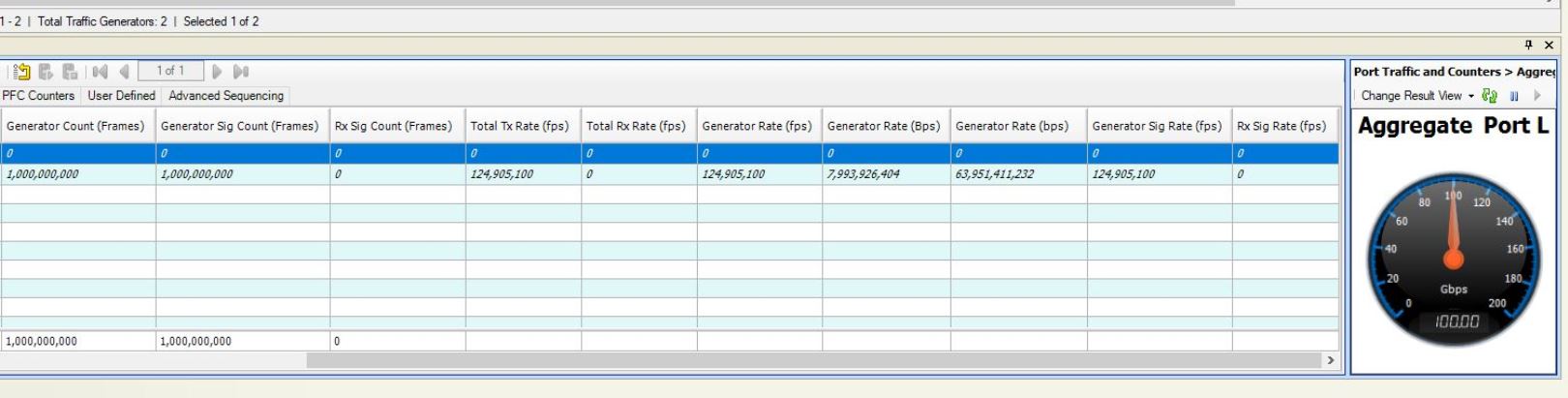
Task: Click the third greyed page icon in the results toolbar
Action: tap(70, 72)
